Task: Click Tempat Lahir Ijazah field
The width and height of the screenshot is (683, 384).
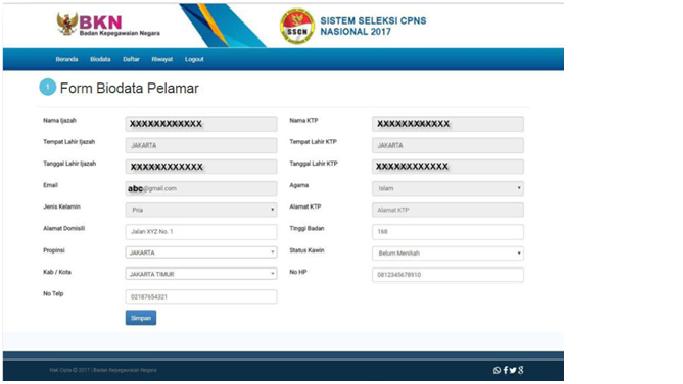Action: (201, 145)
